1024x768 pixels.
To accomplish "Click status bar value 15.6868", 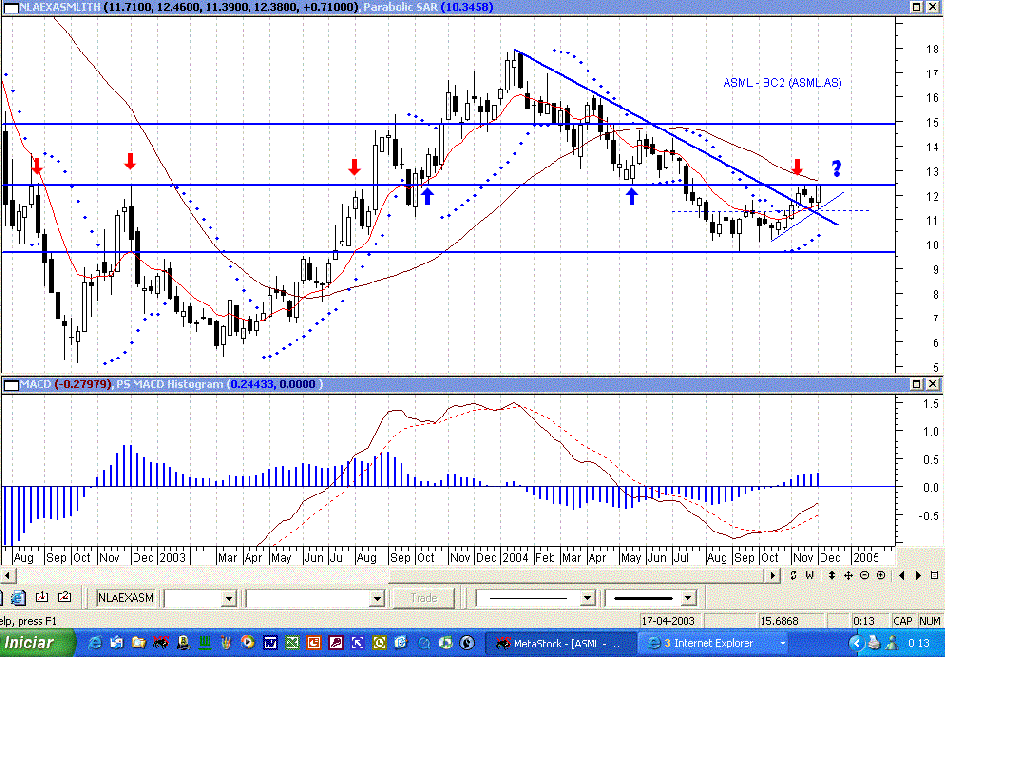I will coord(779,621).
